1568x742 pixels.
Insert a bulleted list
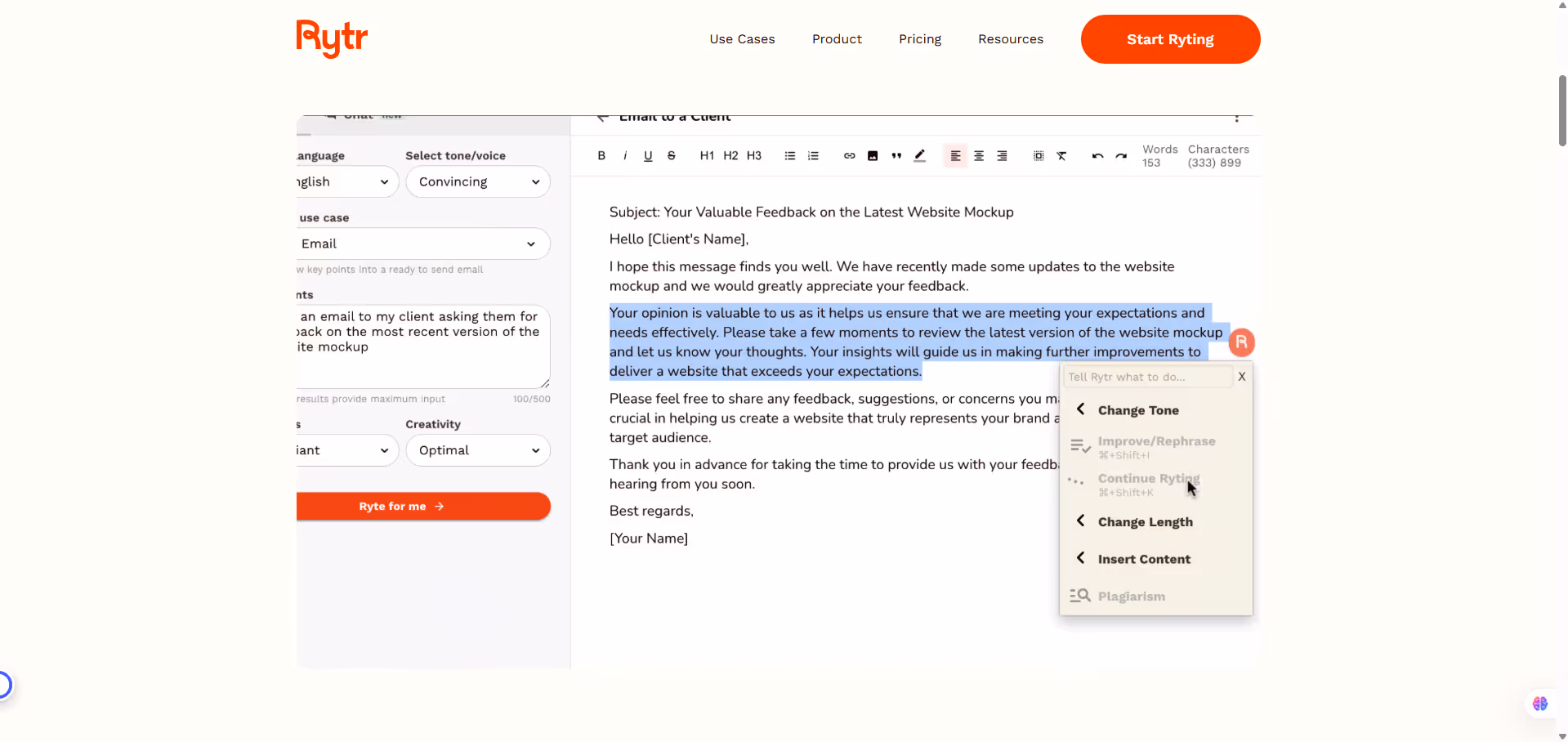coord(790,155)
